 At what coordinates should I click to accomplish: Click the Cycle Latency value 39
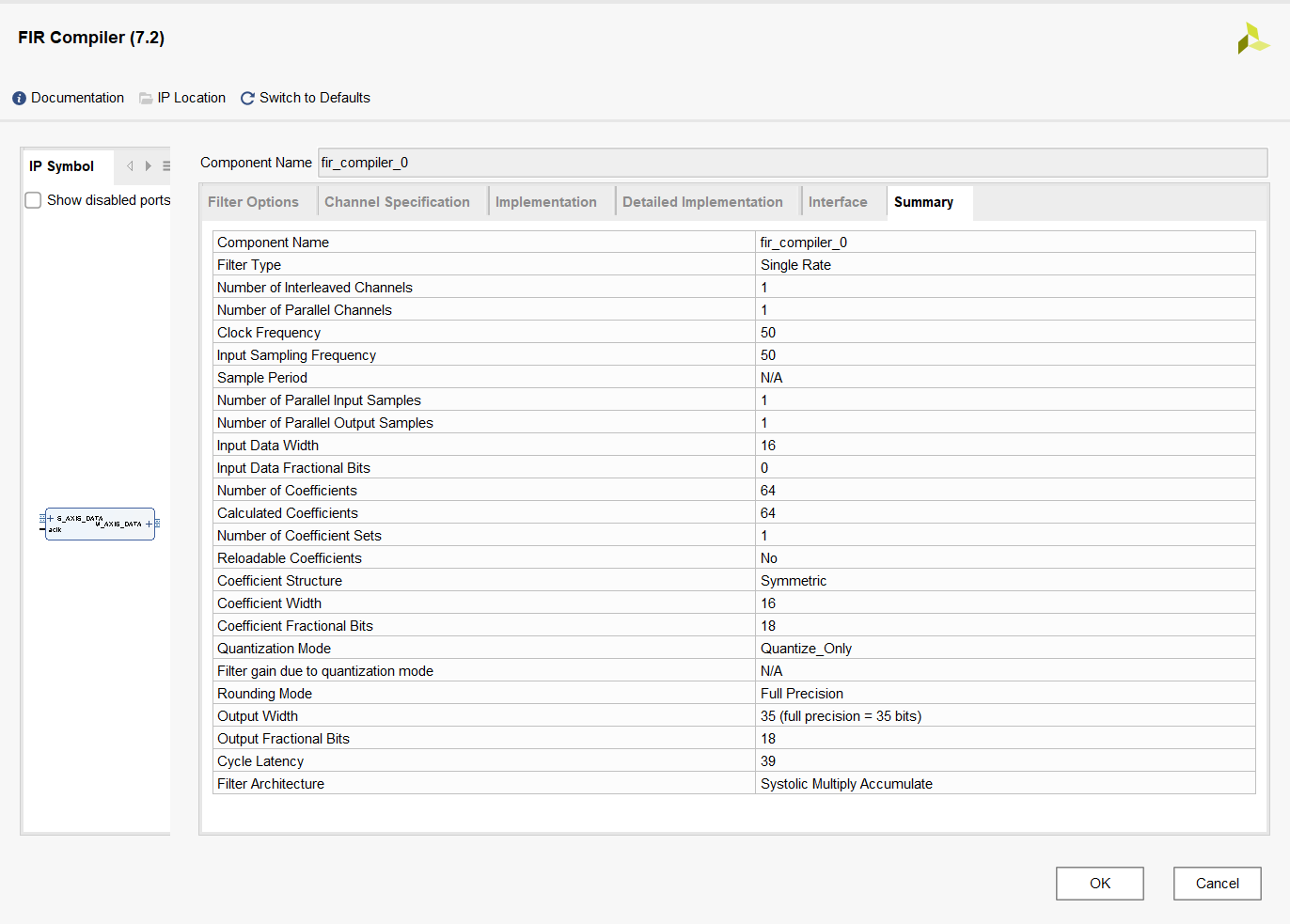pos(768,761)
